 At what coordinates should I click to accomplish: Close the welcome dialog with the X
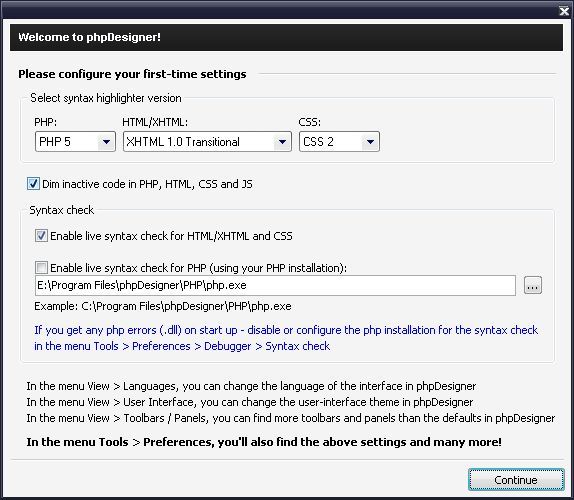pyautogui.click(x=564, y=11)
